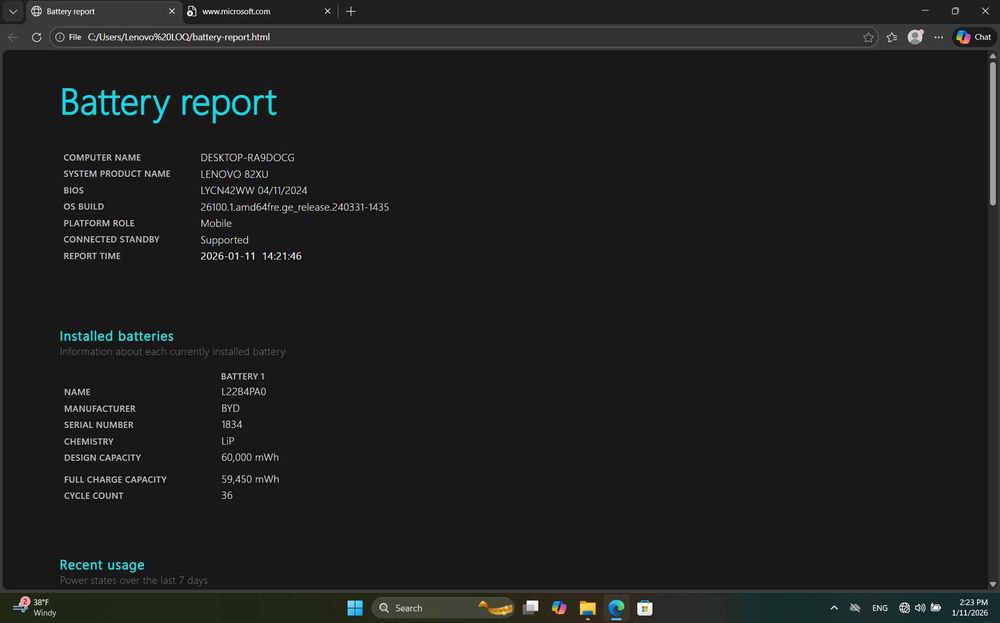Screen dimensions: 1000x623
Task: Select OS build value 26100.1.amd64fre
Action: tap(295, 207)
